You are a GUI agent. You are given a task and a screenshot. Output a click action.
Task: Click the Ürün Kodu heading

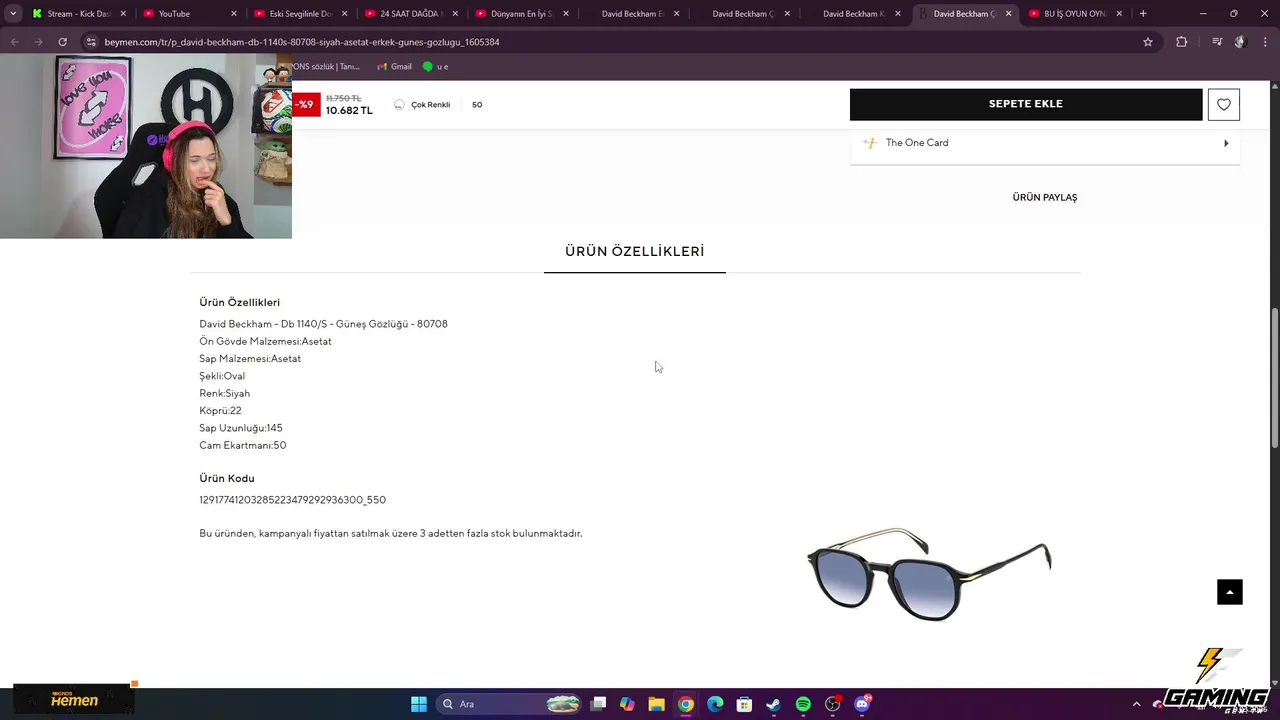(x=227, y=478)
